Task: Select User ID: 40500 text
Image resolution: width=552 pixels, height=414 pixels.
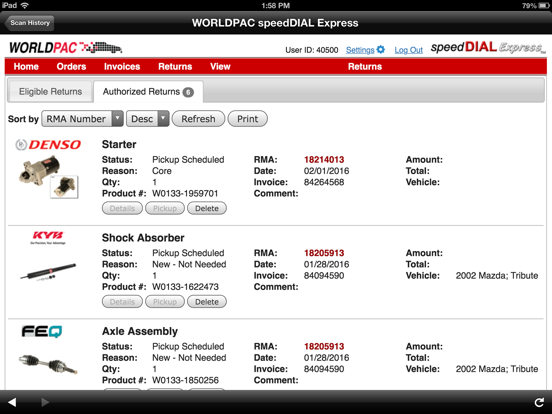Action: click(x=312, y=50)
